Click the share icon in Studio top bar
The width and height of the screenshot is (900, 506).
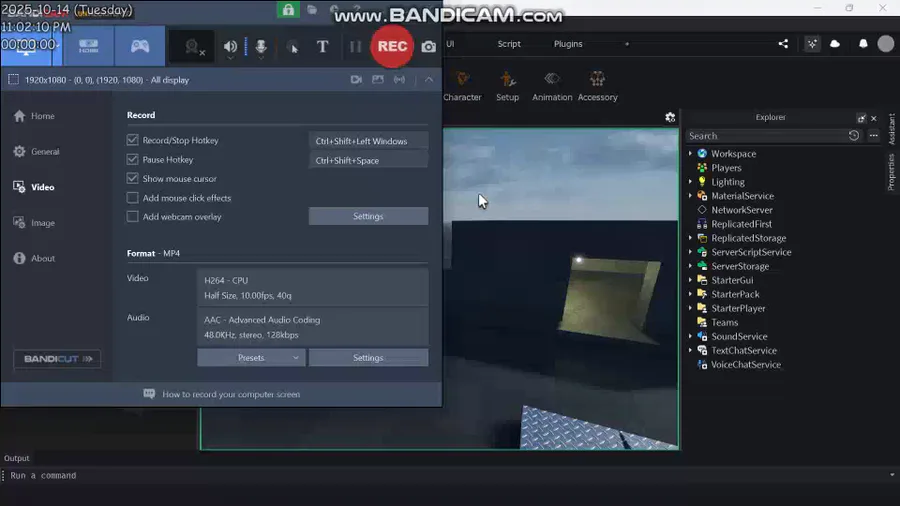pyautogui.click(x=783, y=44)
